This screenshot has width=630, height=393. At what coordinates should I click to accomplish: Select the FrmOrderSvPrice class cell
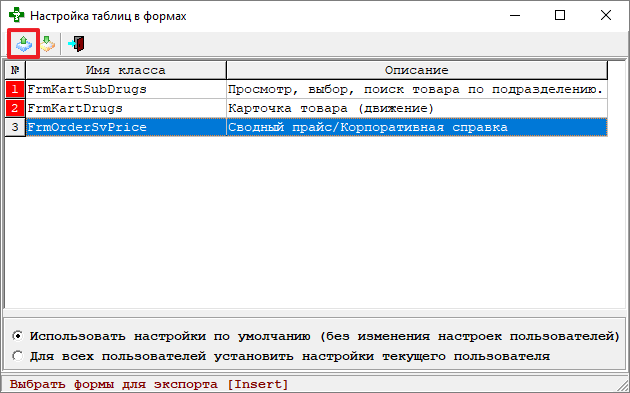pyautogui.click(x=126, y=127)
